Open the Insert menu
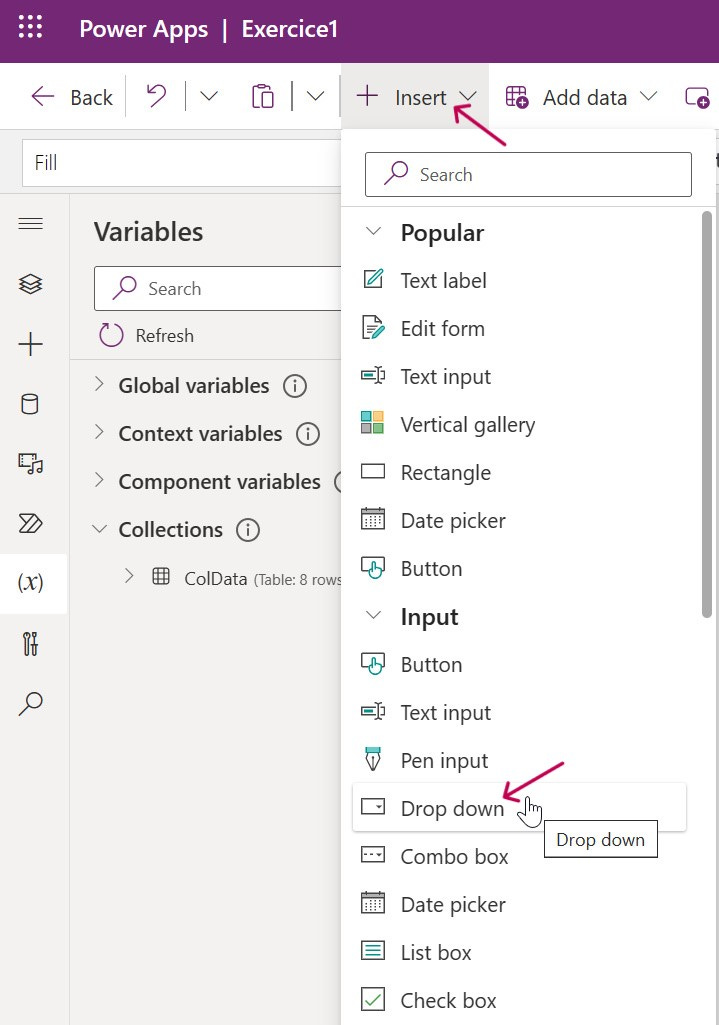Viewport: 719px width, 1025px height. pos(414,97)
